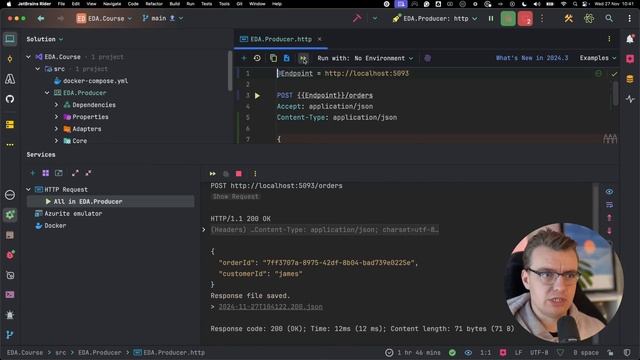Image resolution: width=640 pixels, height=360 pixels.
Task: Collapse the EDA.Producer project node
Action: point(47,93)
